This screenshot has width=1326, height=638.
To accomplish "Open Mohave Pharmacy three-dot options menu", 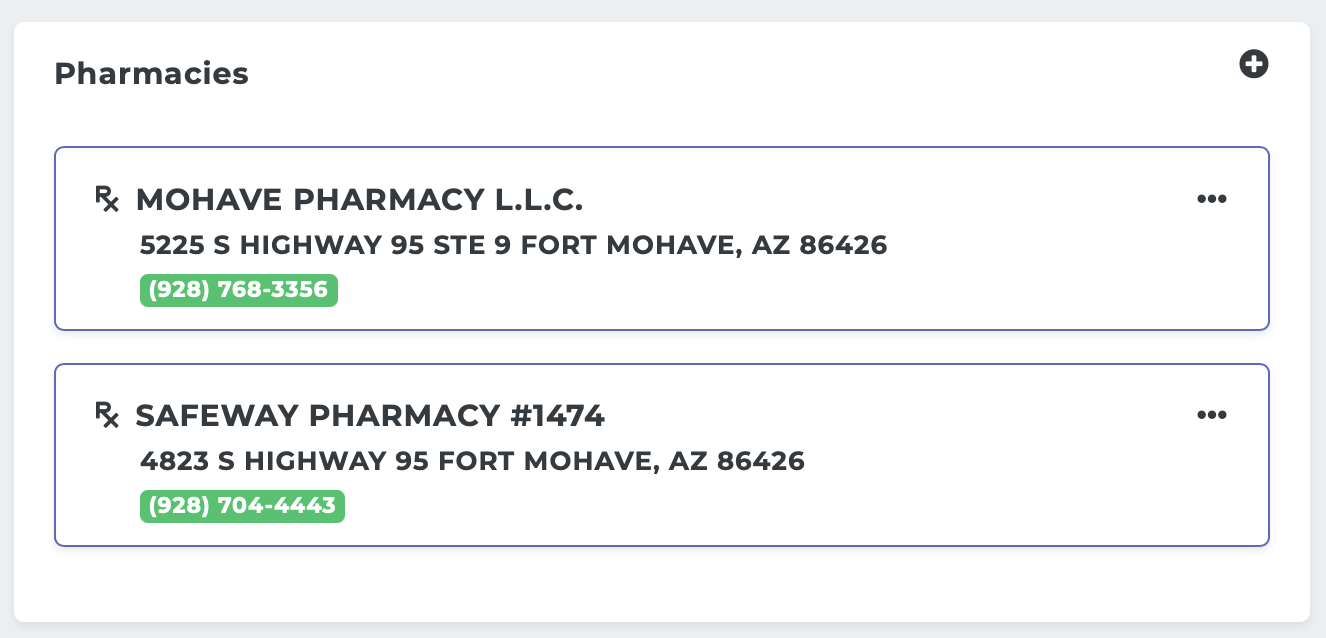I will pyautogui.click(x=1212, y=199).
